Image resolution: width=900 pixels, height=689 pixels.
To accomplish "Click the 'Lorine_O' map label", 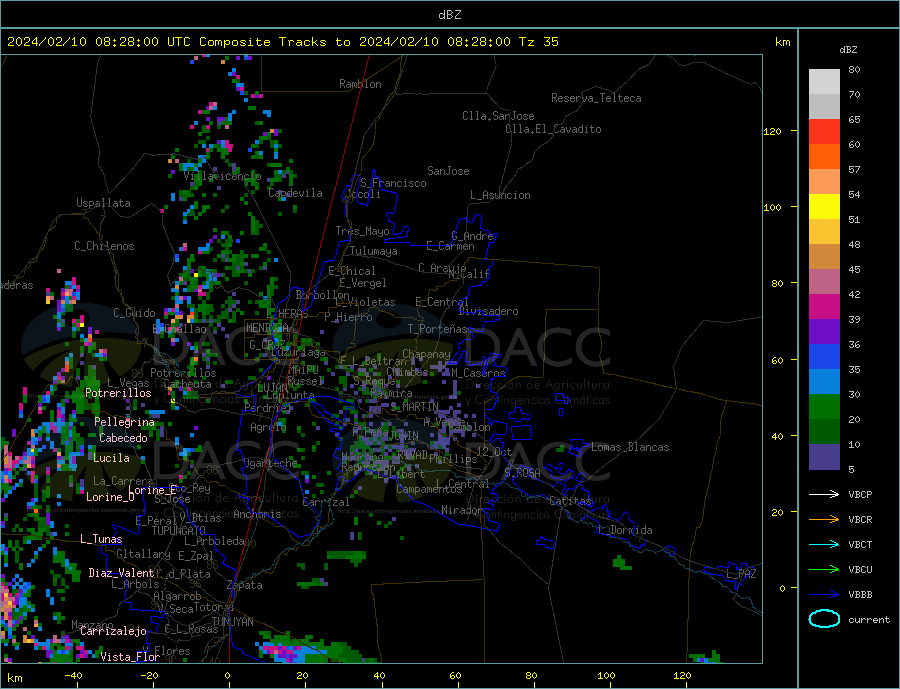I will click(110, 497).
